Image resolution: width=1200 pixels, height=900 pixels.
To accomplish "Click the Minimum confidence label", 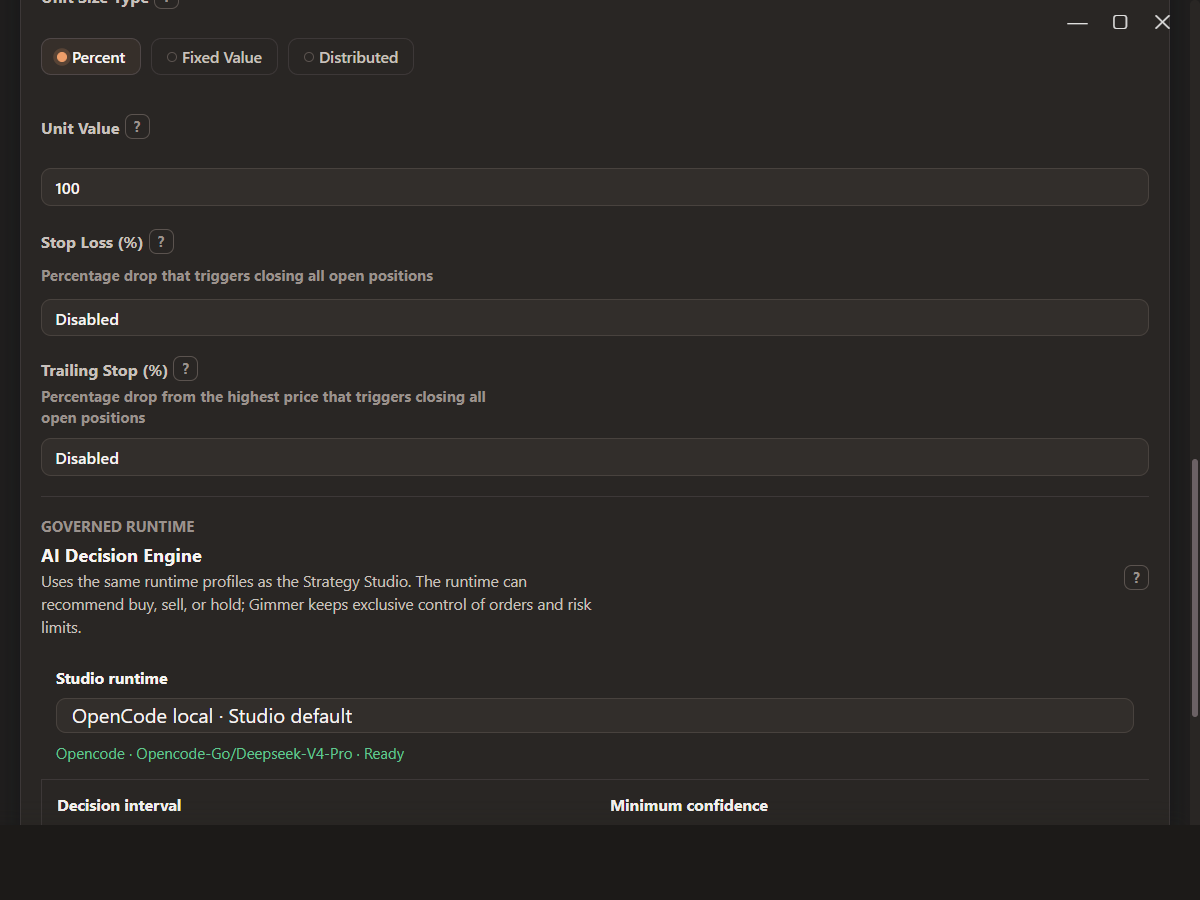I will [689, 806].
